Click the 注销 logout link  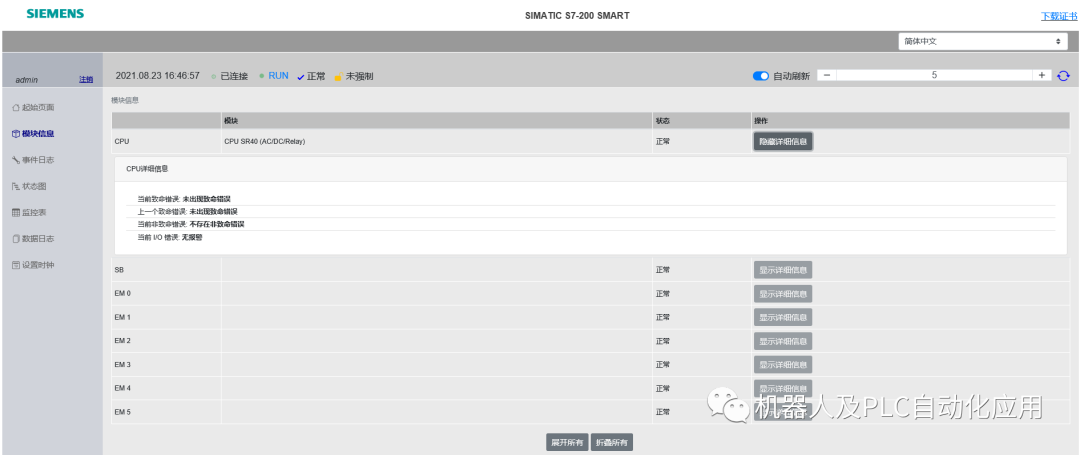(85, 80)
